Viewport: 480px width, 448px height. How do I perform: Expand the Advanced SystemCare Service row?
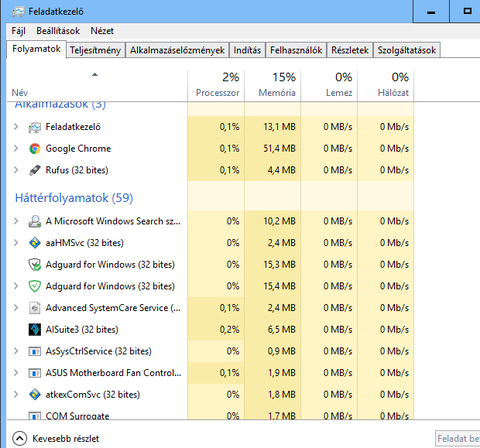click(16, 308)
